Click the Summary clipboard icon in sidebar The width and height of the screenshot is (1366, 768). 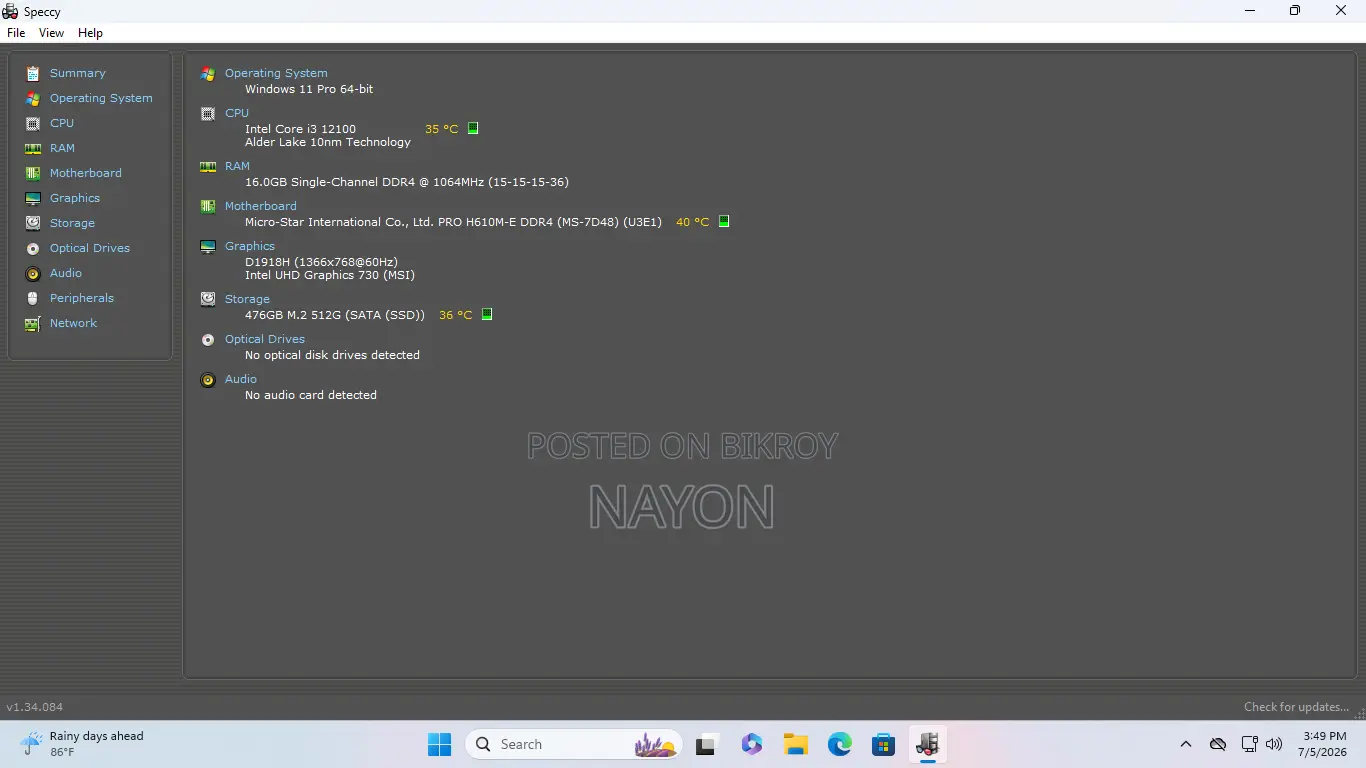(x=33, y=73)
